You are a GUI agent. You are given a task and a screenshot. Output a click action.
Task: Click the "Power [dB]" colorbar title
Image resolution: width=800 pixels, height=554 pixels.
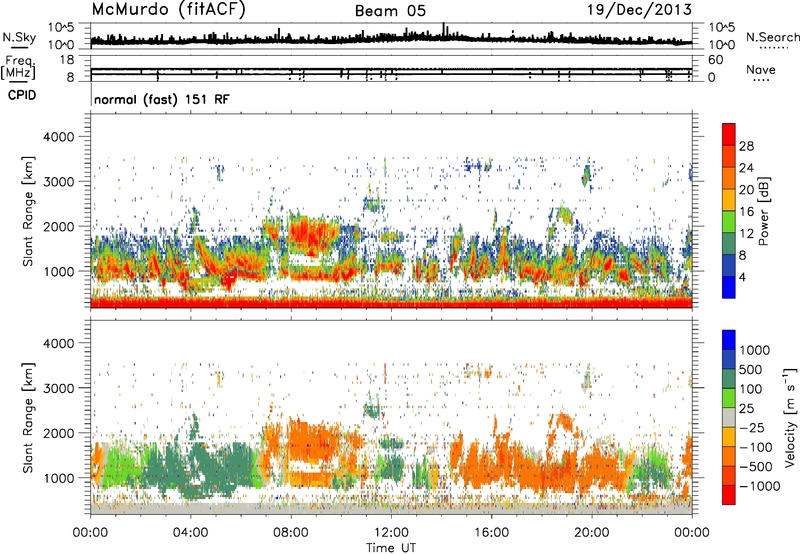(x=763, y=211)
